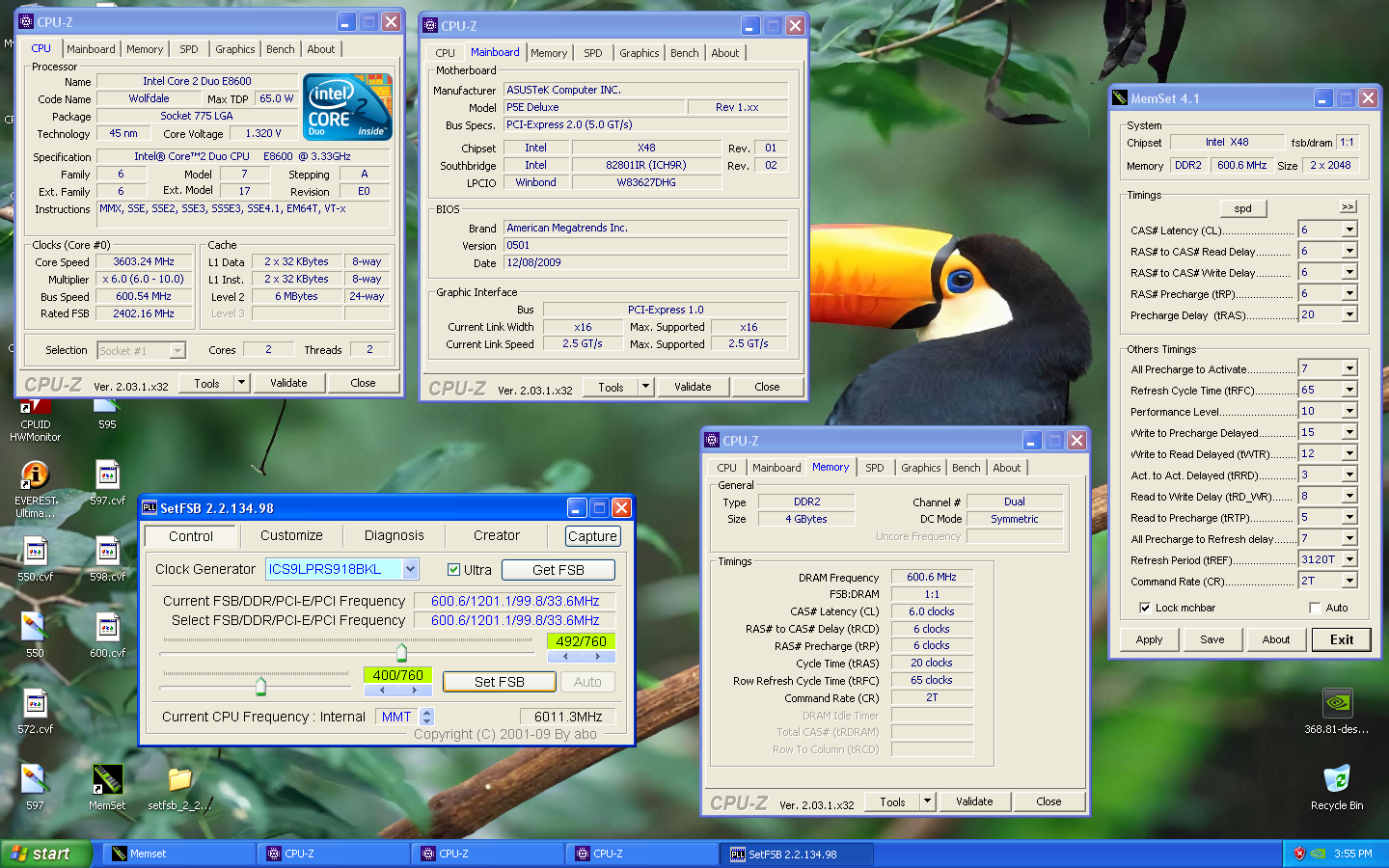
Task: Switch to SetFSB taskbar button
Action: click(x=797, y=854)
